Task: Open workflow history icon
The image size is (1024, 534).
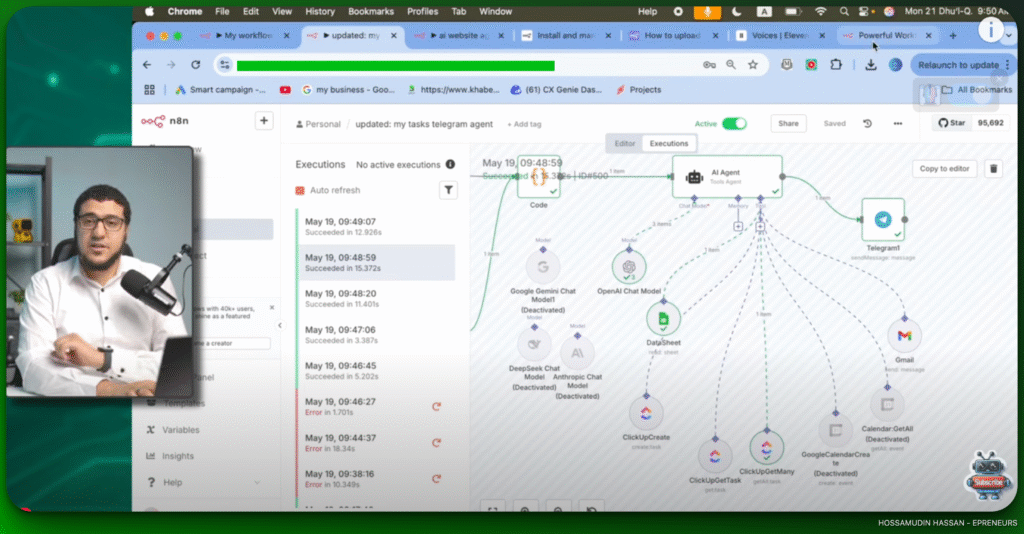Action: pyautogui.click(x=867, y=123)
